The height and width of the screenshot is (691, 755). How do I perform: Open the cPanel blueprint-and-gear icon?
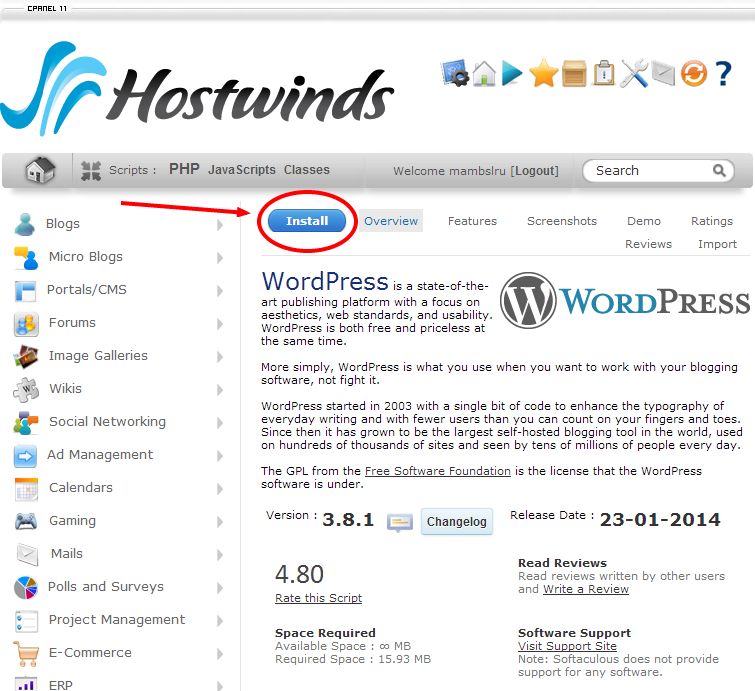tap(455, 73)
